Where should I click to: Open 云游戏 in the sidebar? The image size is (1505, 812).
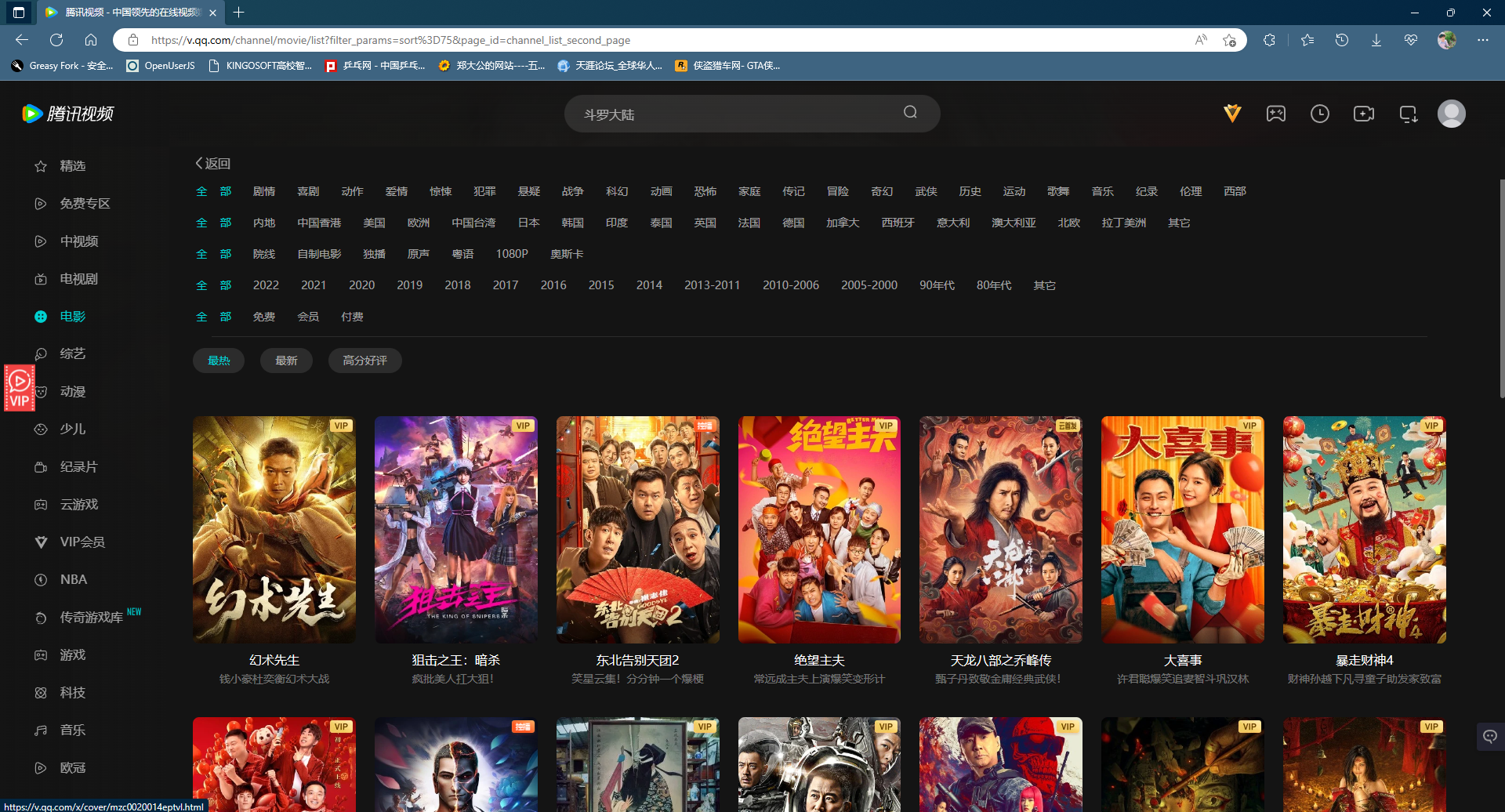[x=78, y=505]
